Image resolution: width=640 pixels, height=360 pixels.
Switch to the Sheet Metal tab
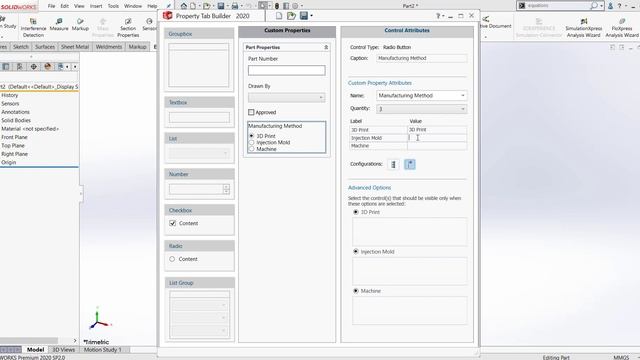click(75, 47)
